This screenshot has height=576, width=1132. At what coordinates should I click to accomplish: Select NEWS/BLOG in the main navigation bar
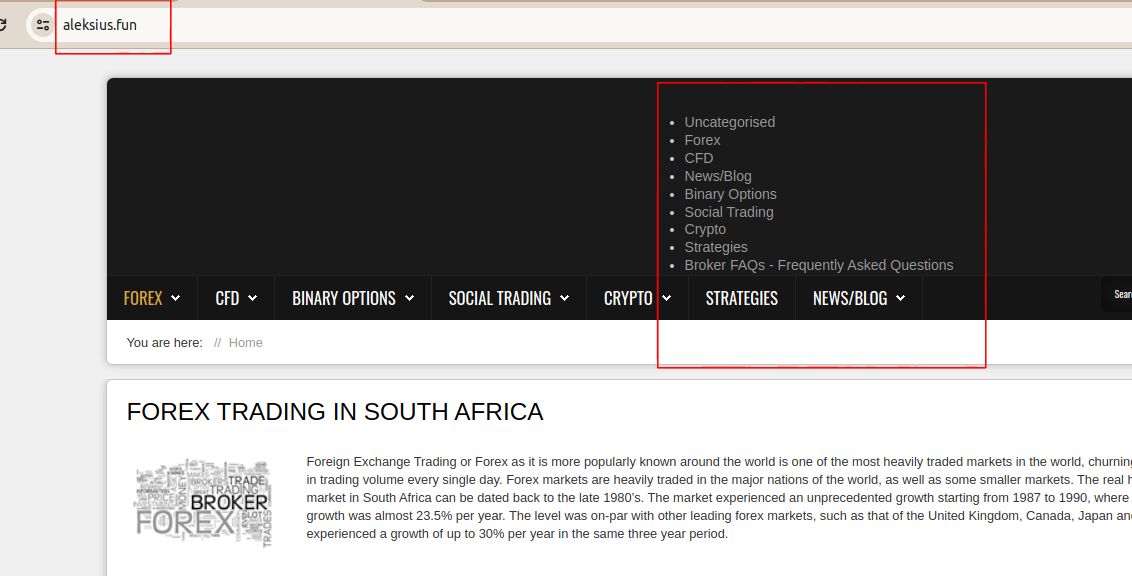tap(850, 298)
